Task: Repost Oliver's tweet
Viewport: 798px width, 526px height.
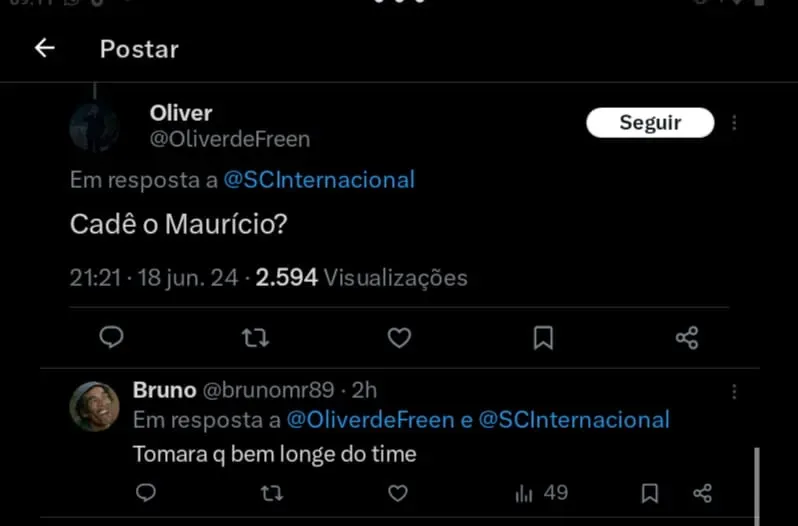Action: pos(256,338)
